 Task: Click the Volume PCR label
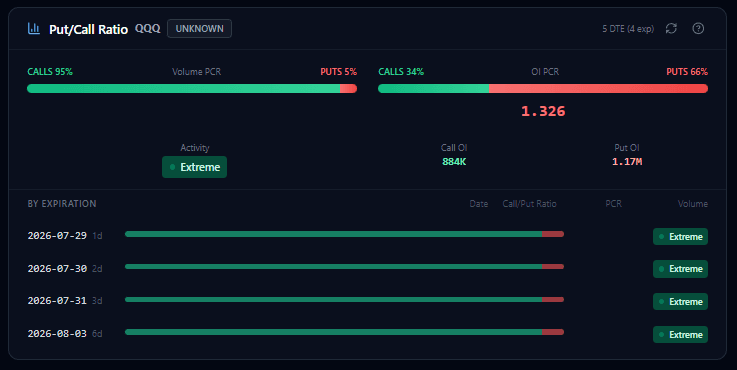pos(196,71)
